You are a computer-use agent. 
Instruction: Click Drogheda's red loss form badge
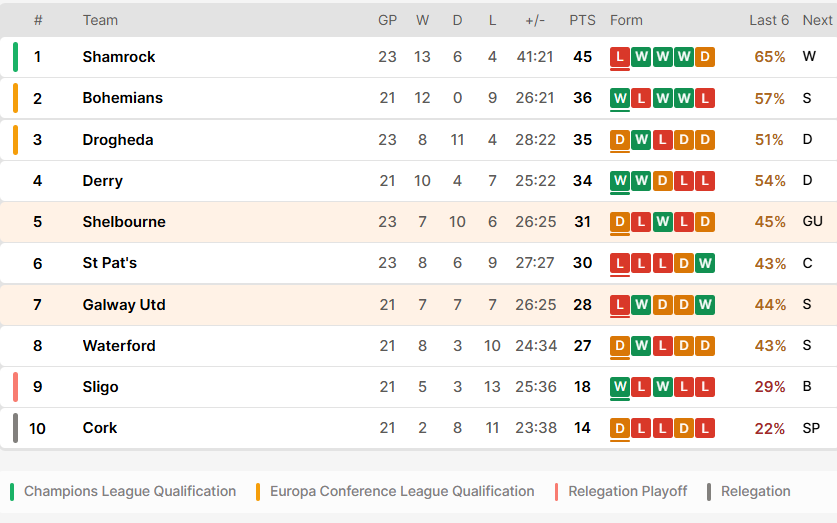coord(662,140)
